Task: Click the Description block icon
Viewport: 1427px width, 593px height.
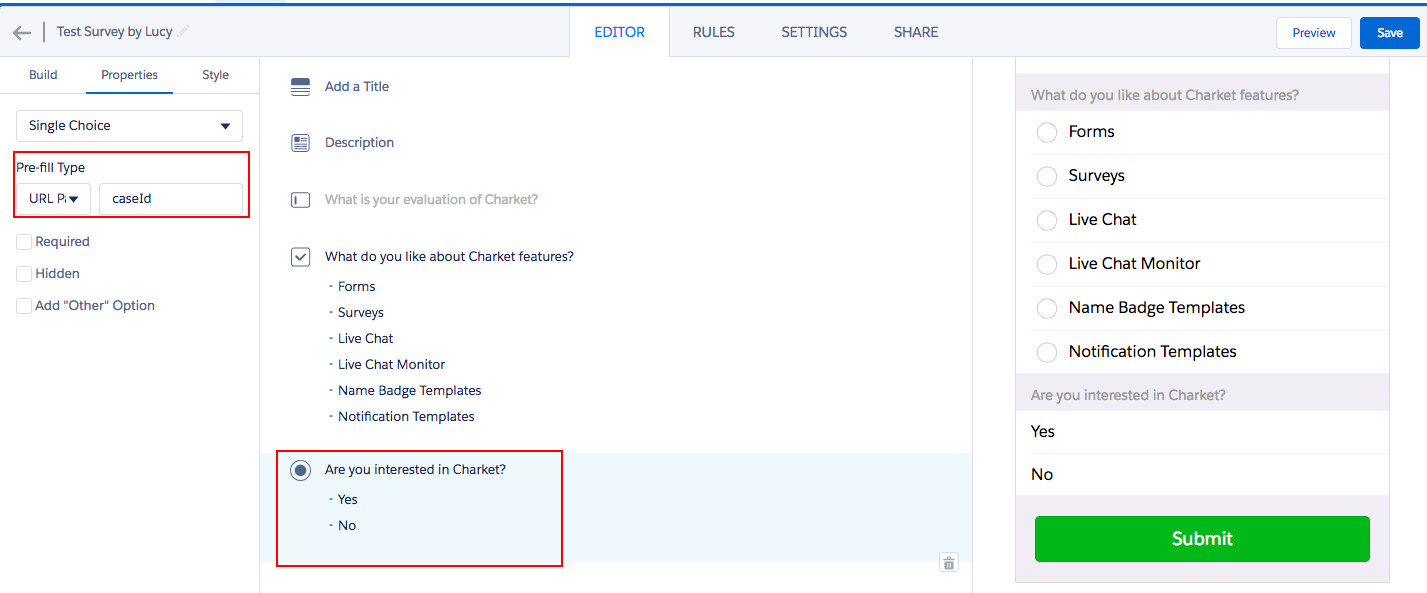Action: point(300,143)
